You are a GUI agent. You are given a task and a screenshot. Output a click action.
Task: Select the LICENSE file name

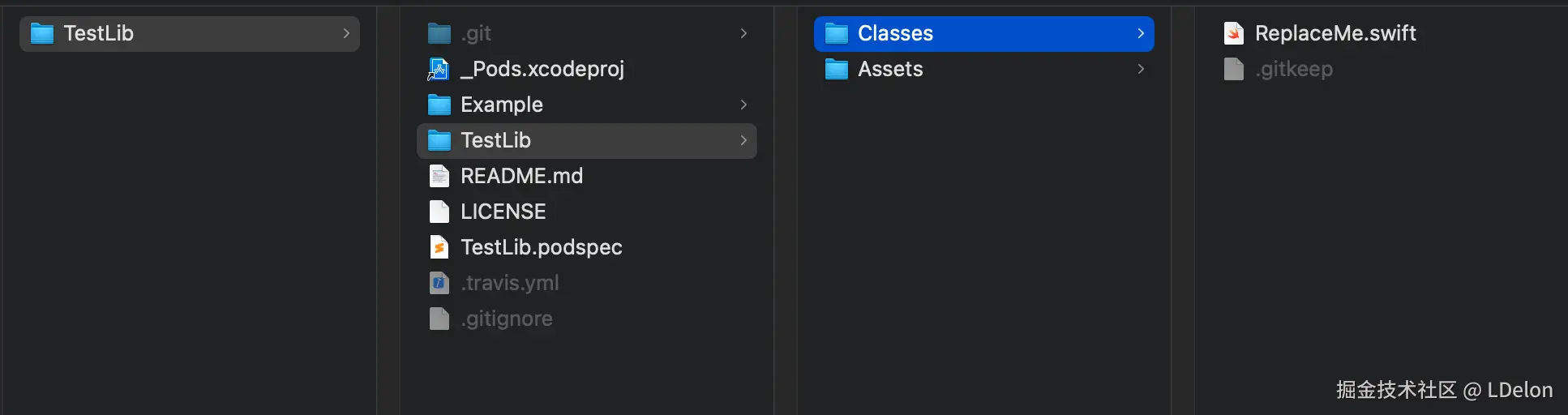[503, 212]
